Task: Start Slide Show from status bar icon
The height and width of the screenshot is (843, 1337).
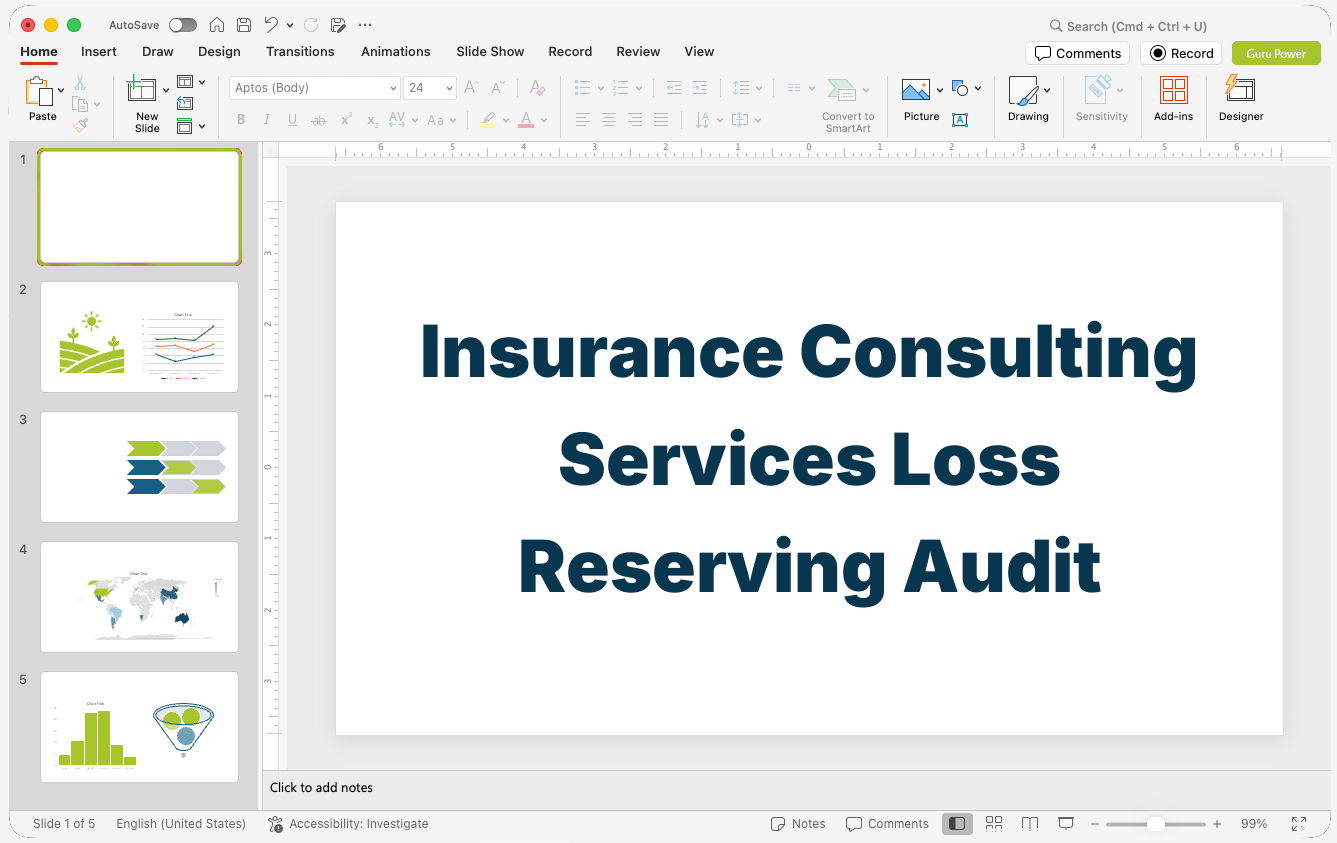Action: (1066, 823)
